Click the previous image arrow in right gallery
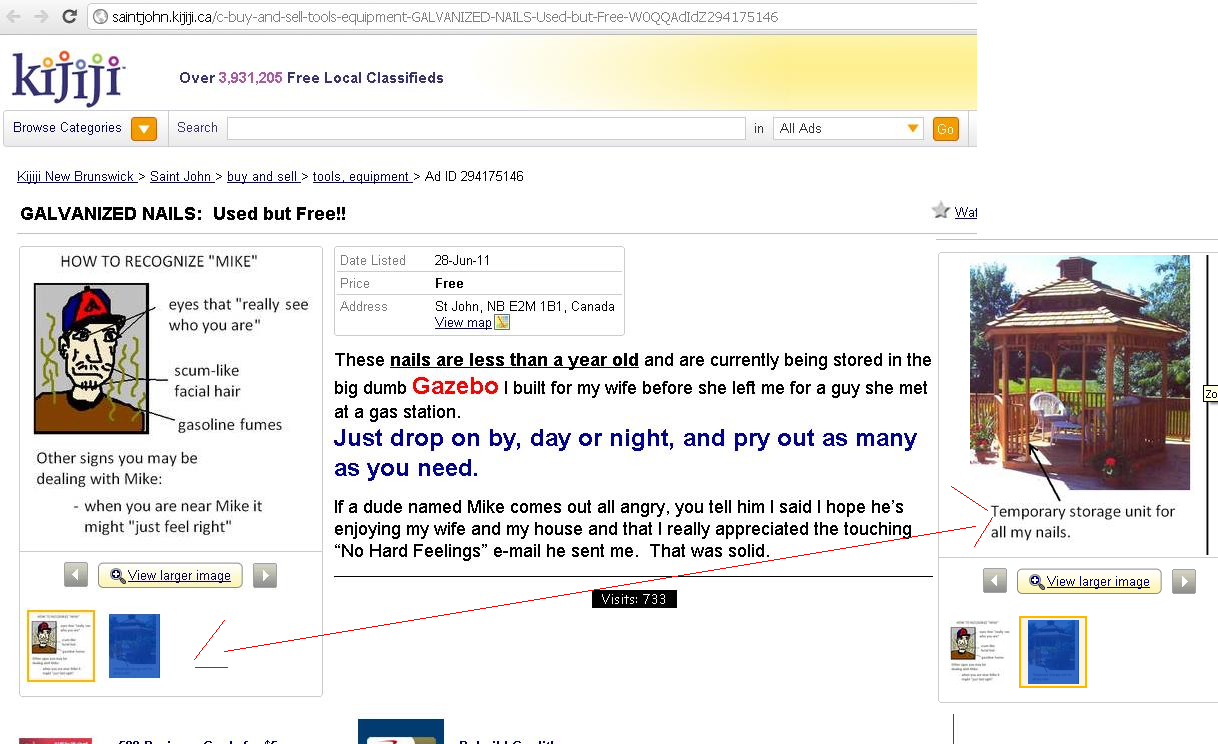 click(994, 581)
